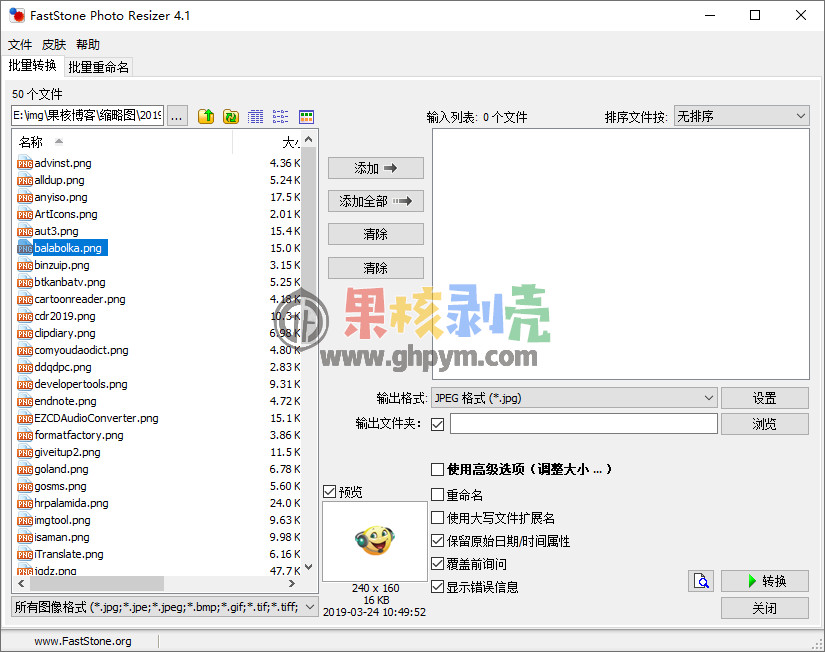Click the 浏览 browse button
This screenshot has height=652, width=825.
(764, 424)
